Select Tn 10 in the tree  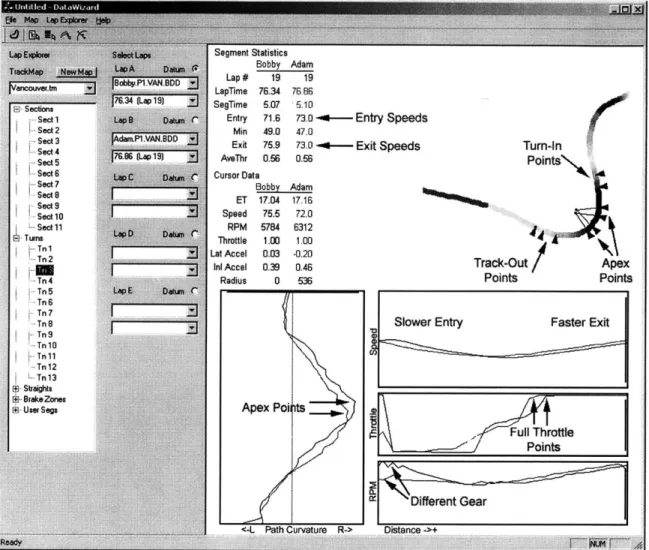pyautogui.click(x=47, y=346)
